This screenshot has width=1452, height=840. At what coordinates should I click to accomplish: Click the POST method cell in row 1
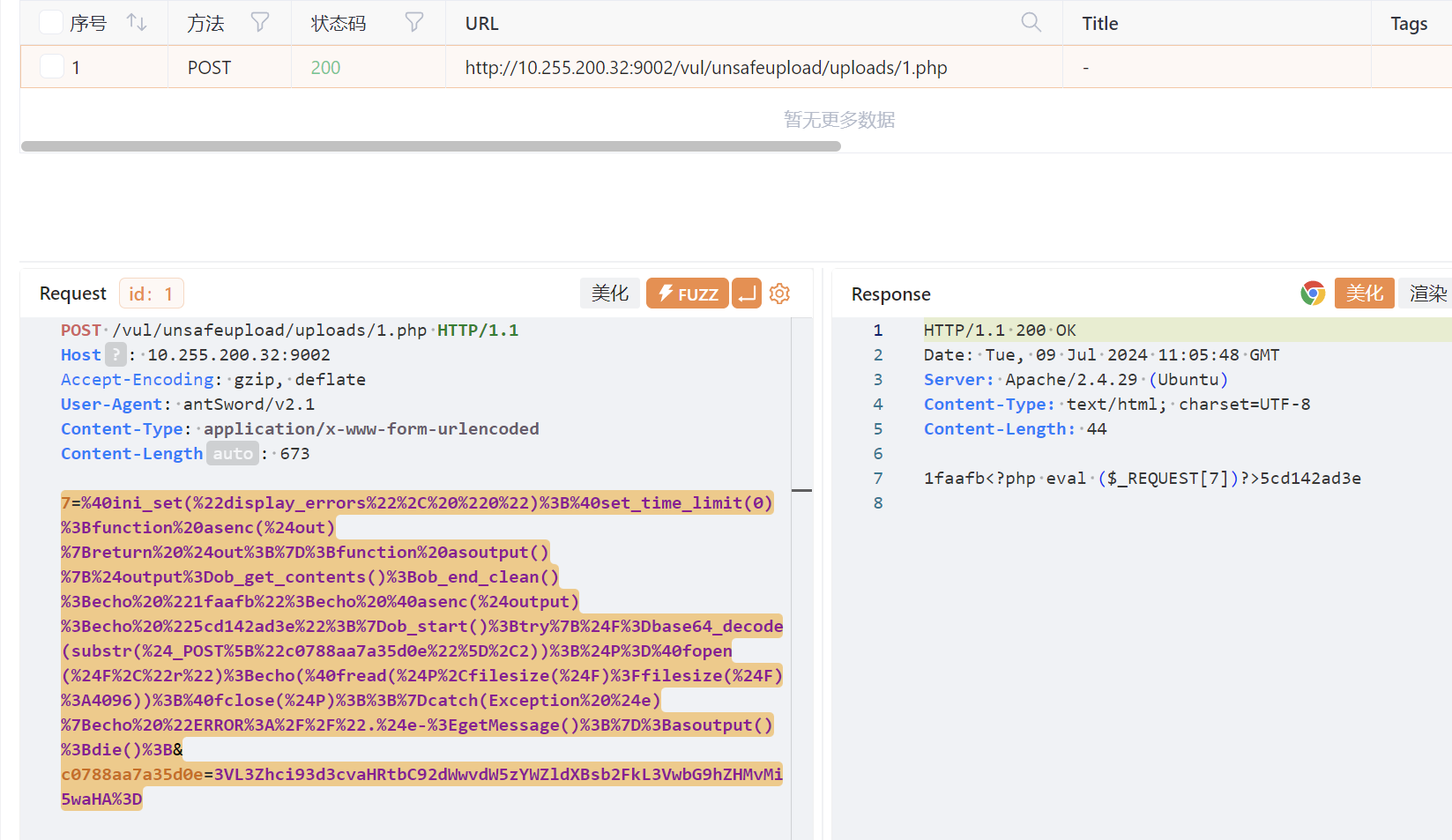click(x=209, y=68)
